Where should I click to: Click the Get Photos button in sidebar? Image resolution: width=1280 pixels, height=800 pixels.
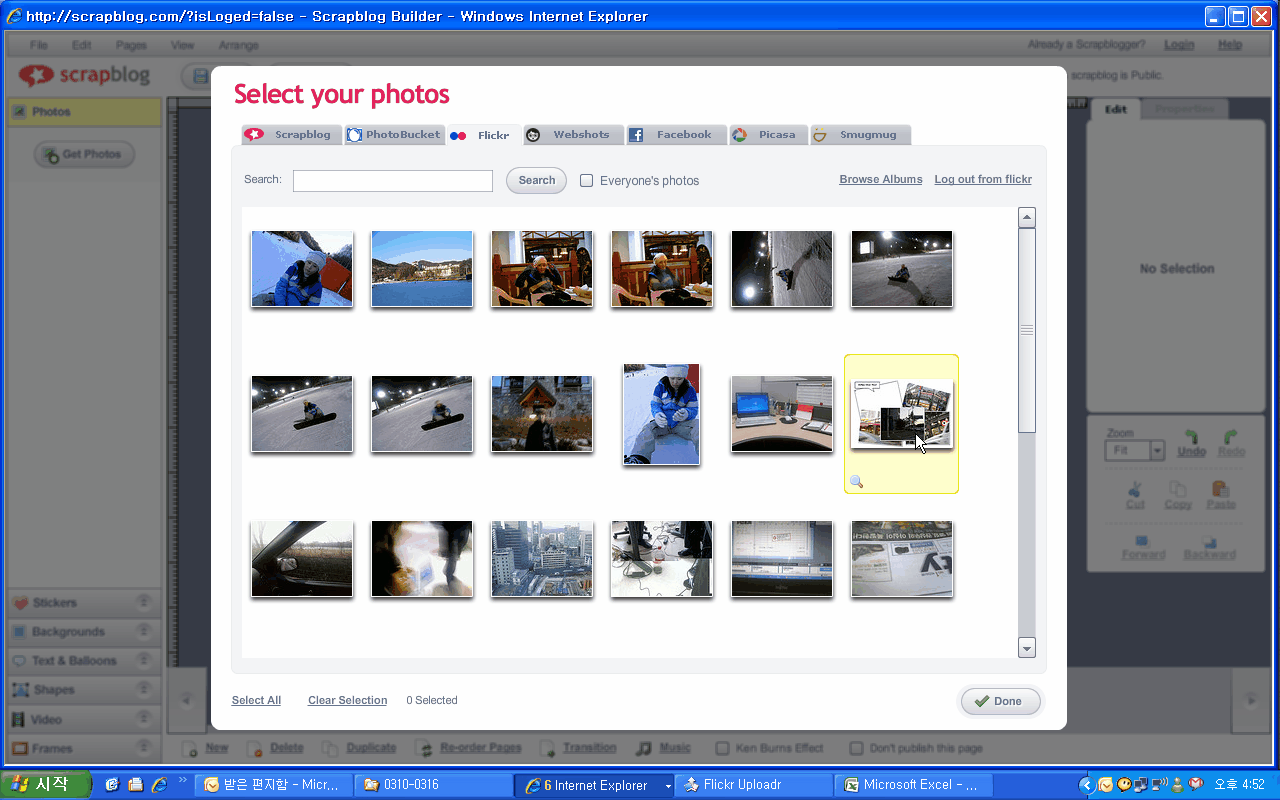pyautogui.click(x=84, y=154)
